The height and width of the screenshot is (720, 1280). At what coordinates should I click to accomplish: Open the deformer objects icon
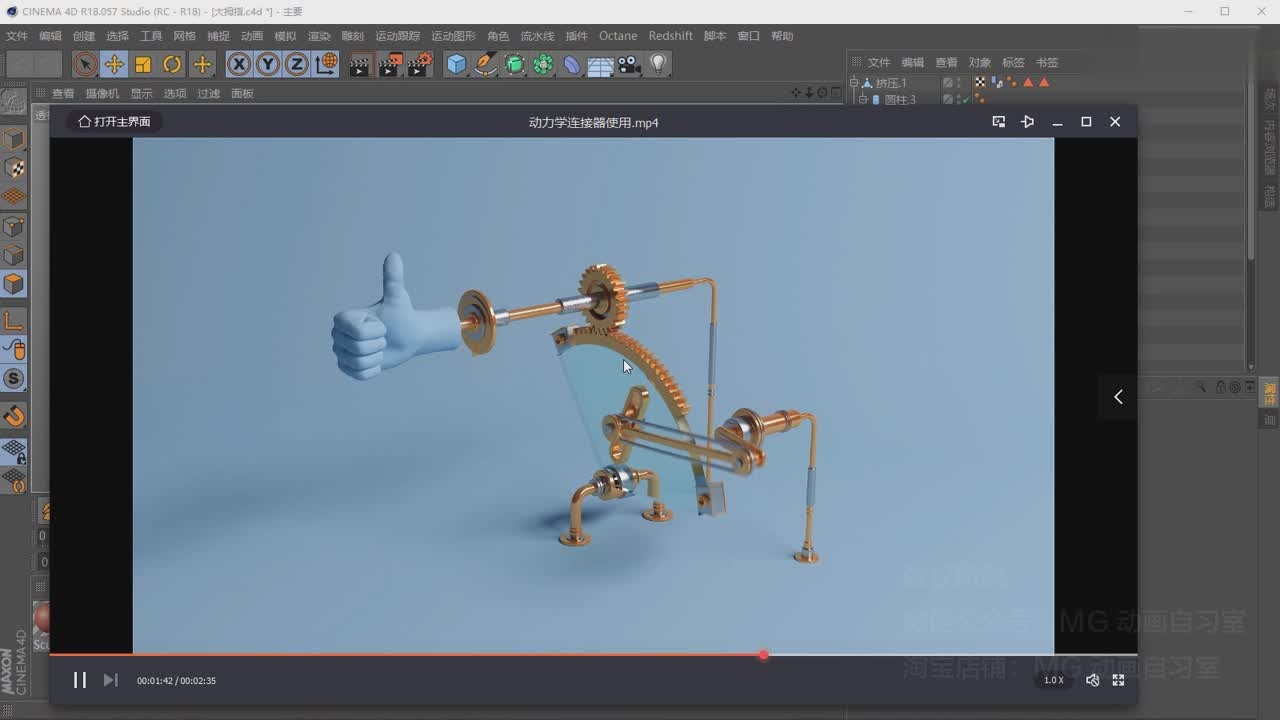(572, 65)
